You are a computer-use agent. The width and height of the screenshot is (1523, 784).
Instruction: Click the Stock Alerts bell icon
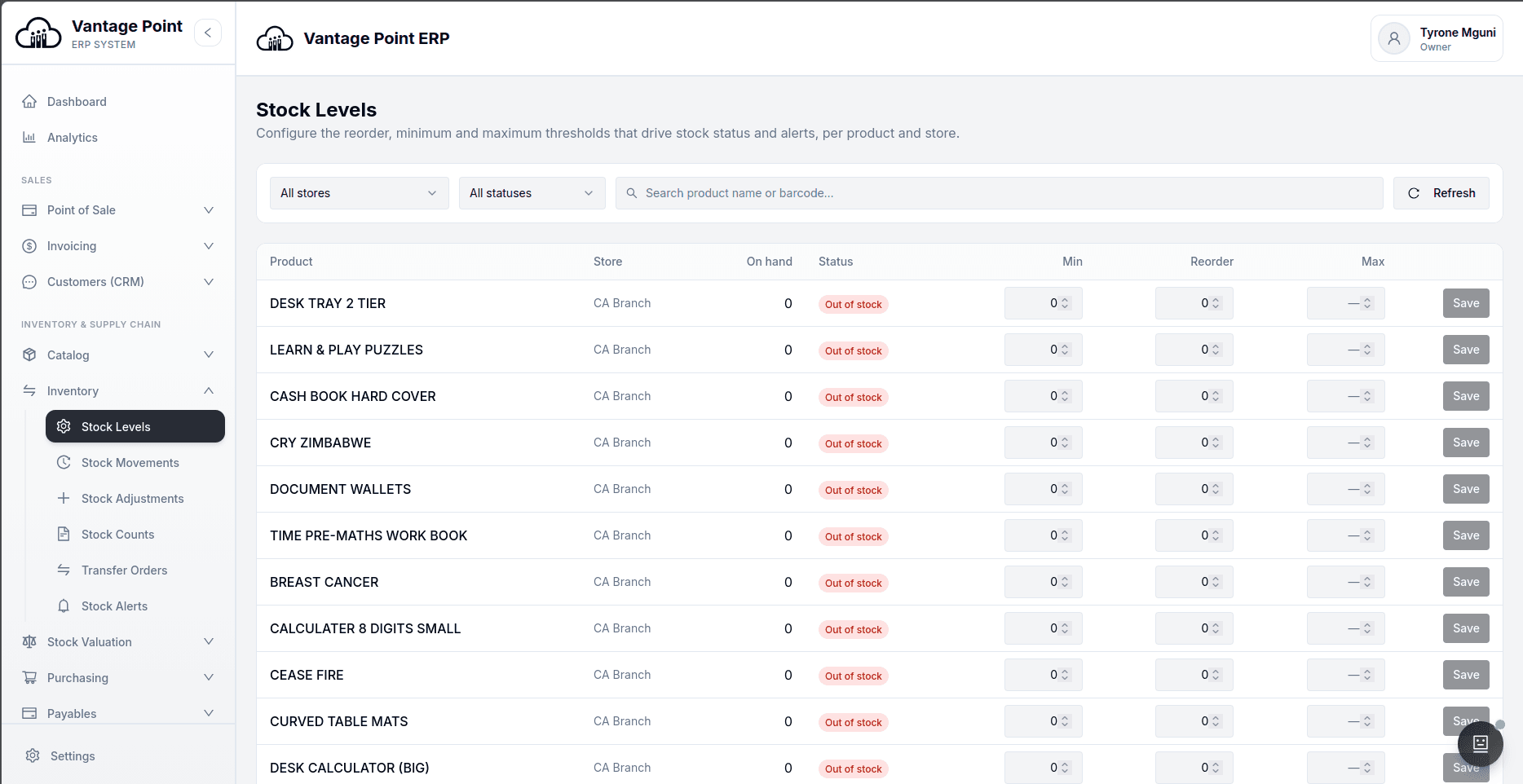click(64, 606)
